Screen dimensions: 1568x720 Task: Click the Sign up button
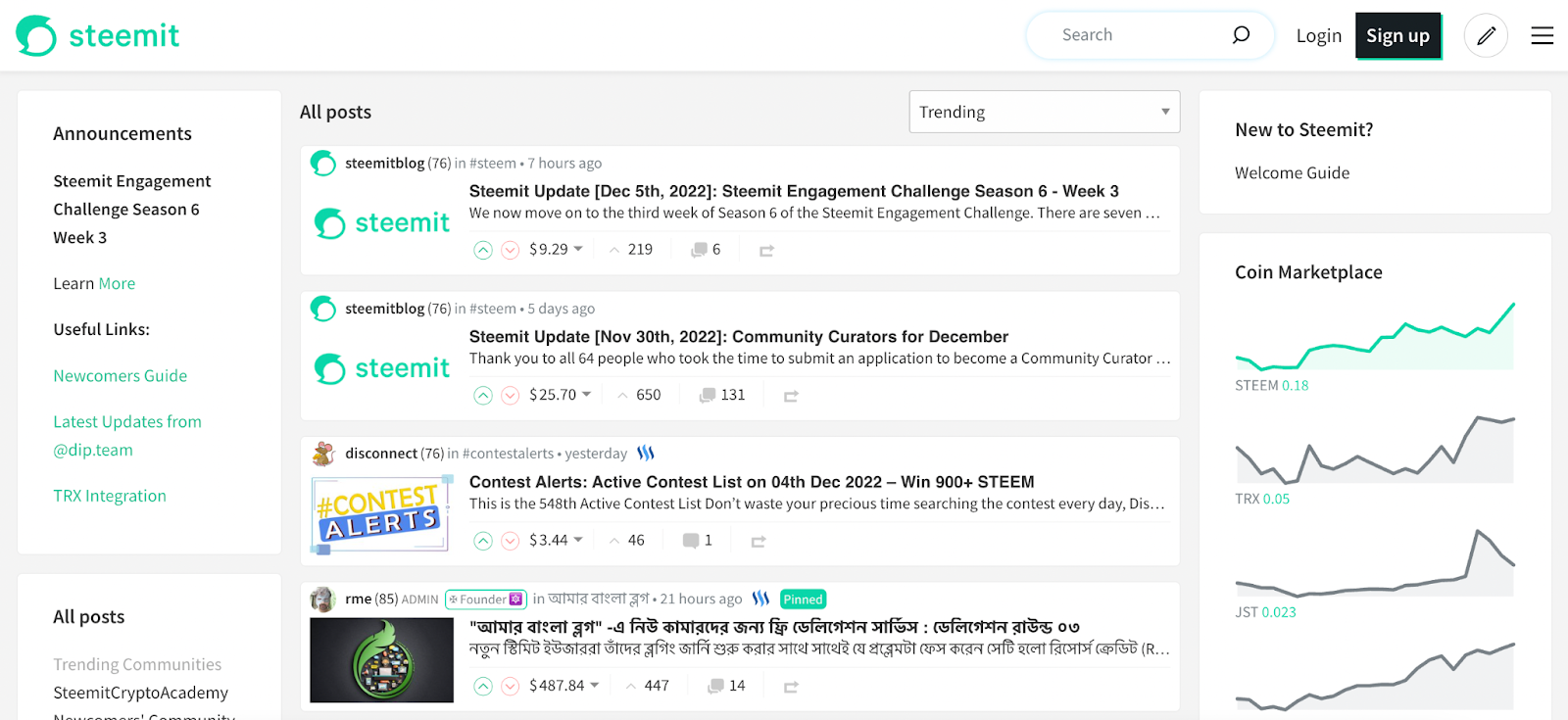[1398, 35]
